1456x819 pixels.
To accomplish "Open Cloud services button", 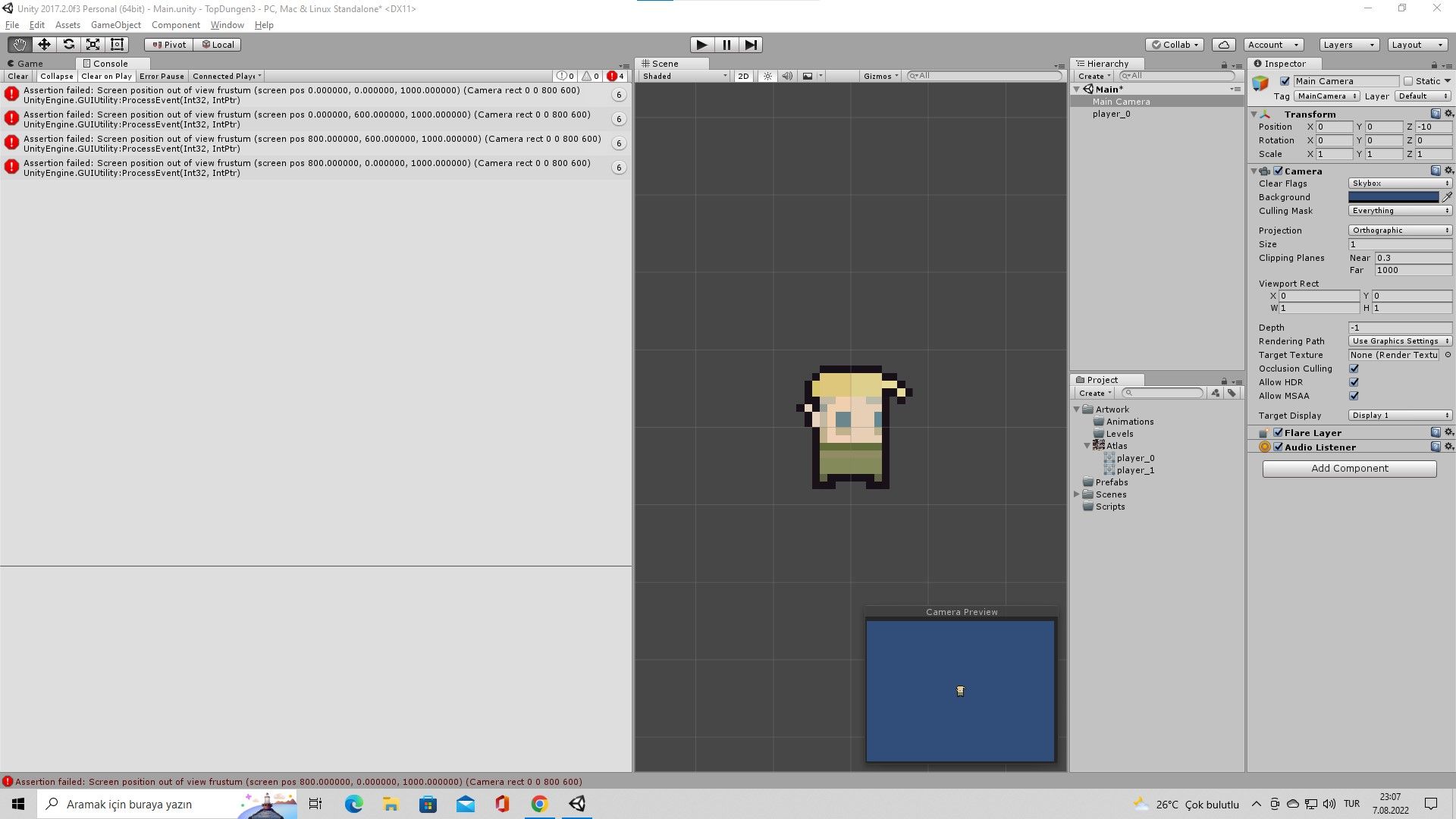I will [x=1223, y=45].
